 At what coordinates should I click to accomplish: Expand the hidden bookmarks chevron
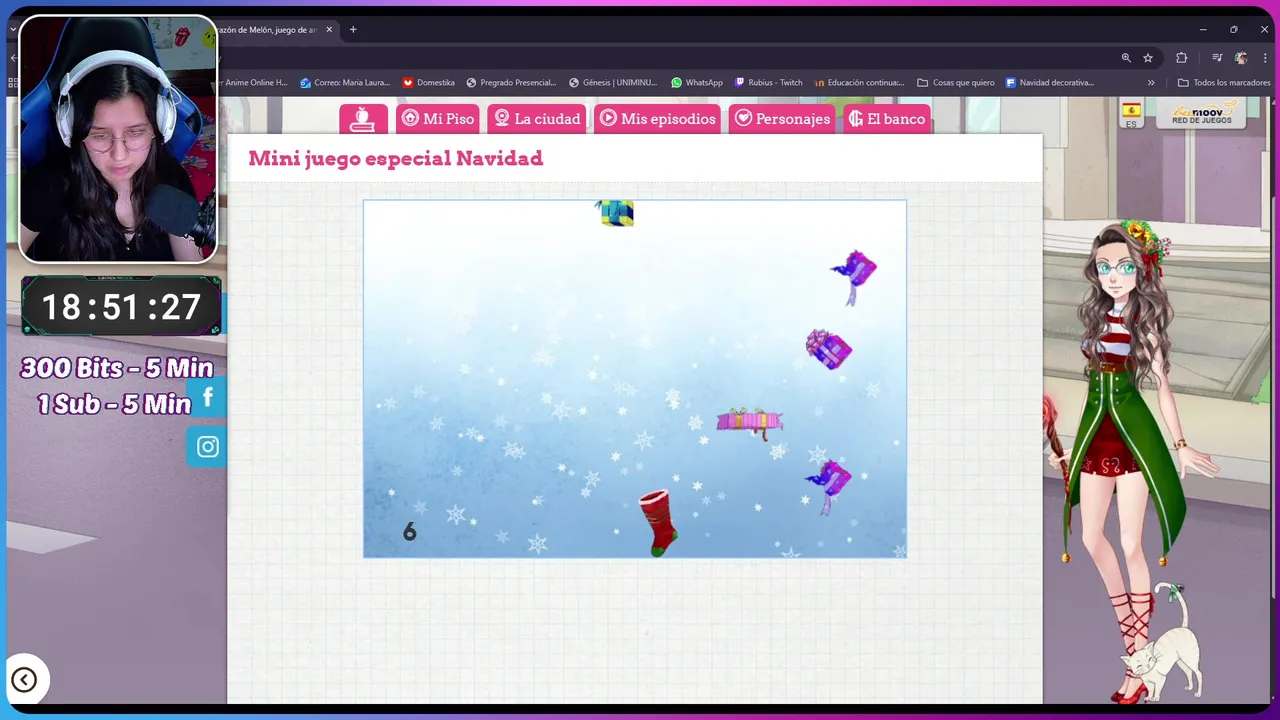1151,83
